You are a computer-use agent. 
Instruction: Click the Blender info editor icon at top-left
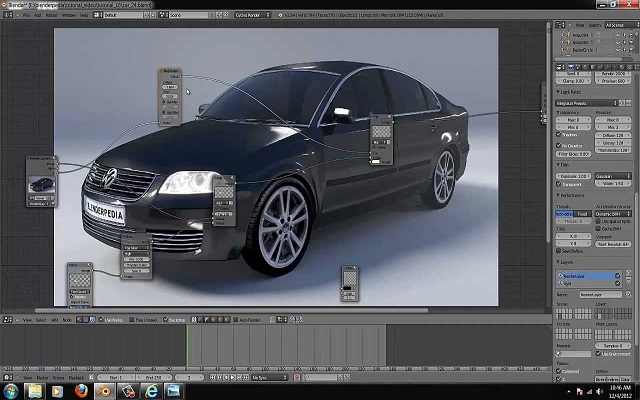coord(9,15)
